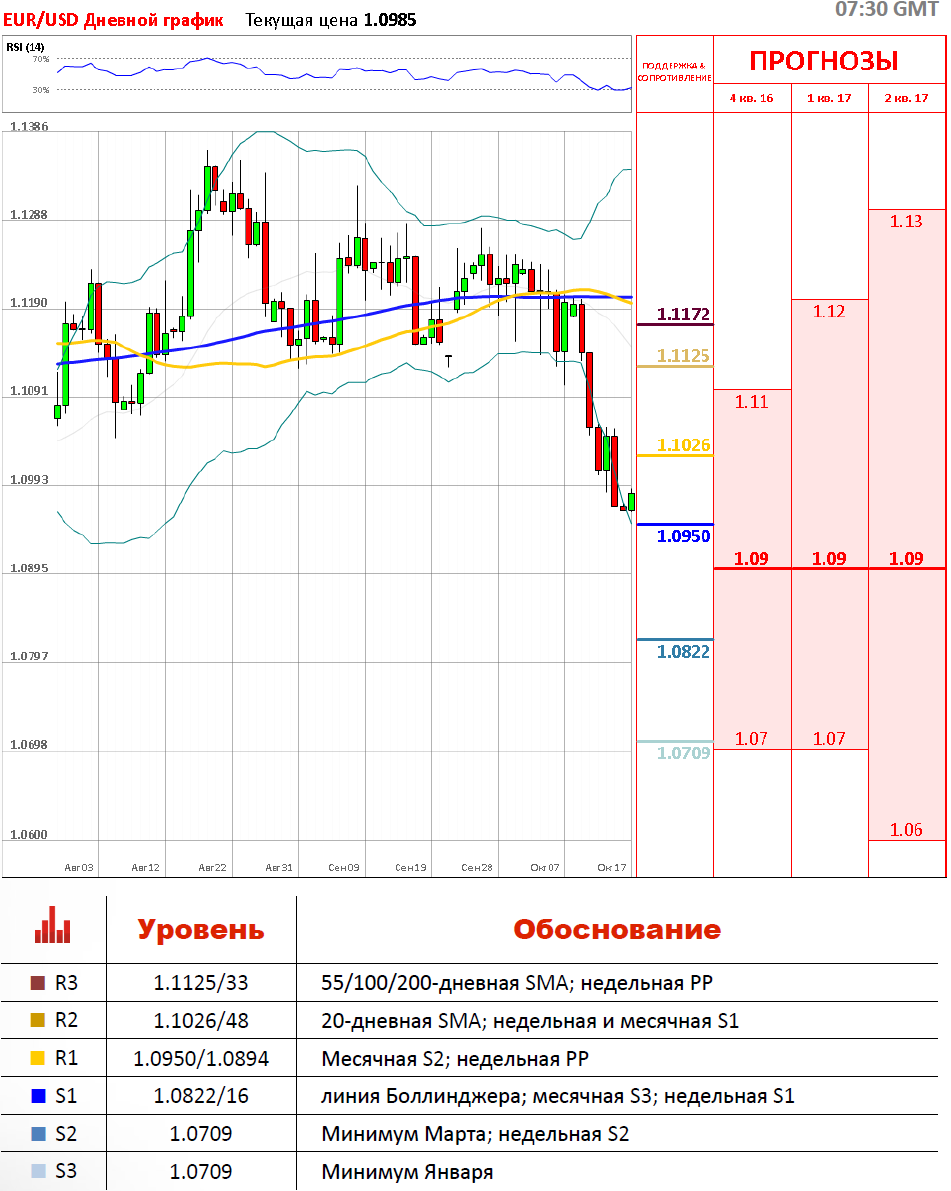Screen dimensions: 951x1191
Task: Click the '1.0950/1.0894' level cell
Action: (x=201, y=1059)
